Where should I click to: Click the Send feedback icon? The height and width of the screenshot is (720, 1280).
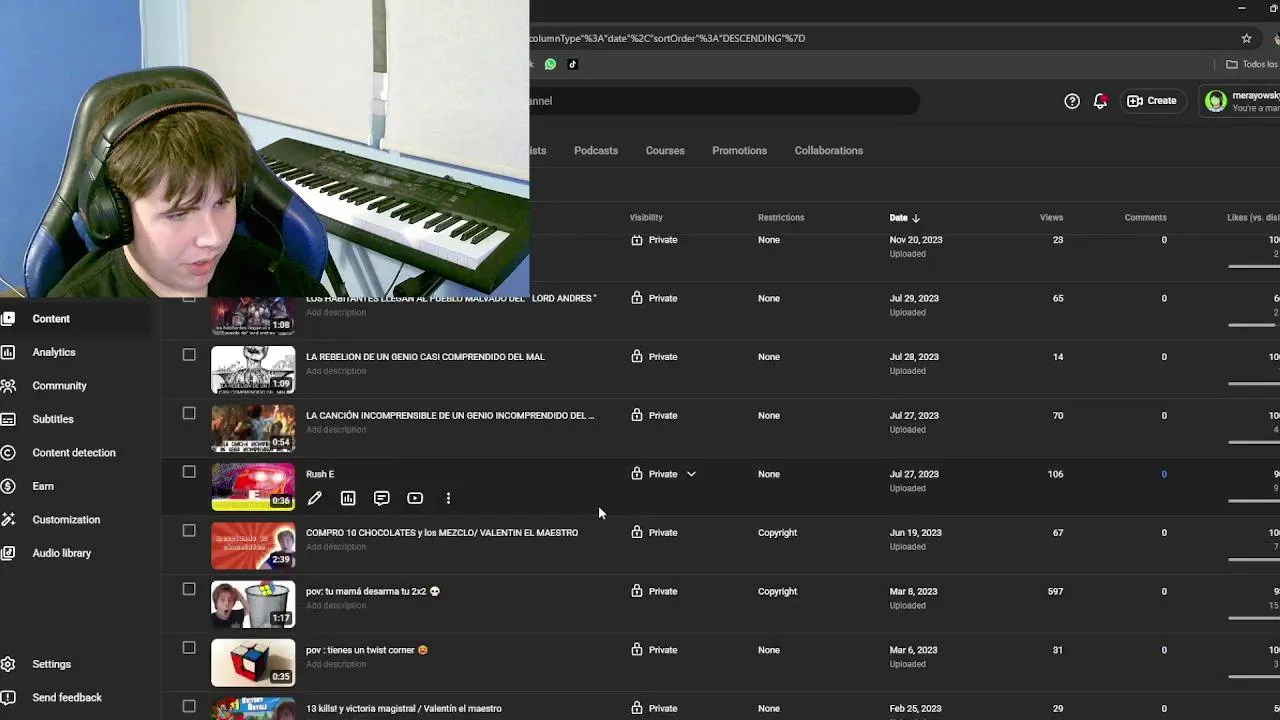click(x=8, y=698)
